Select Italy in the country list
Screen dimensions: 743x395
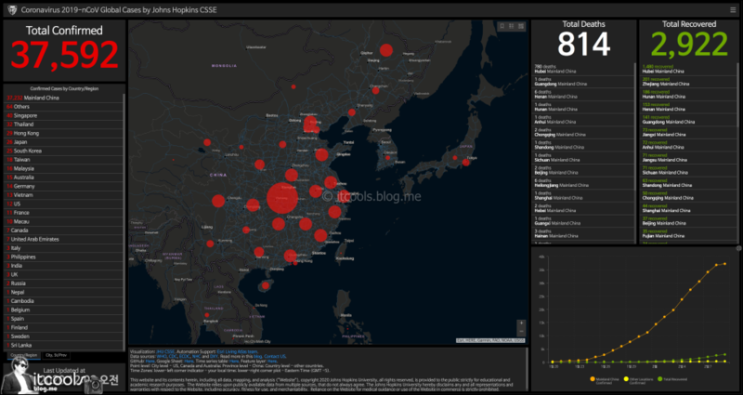pyautogui.click(x=64, y=248)
